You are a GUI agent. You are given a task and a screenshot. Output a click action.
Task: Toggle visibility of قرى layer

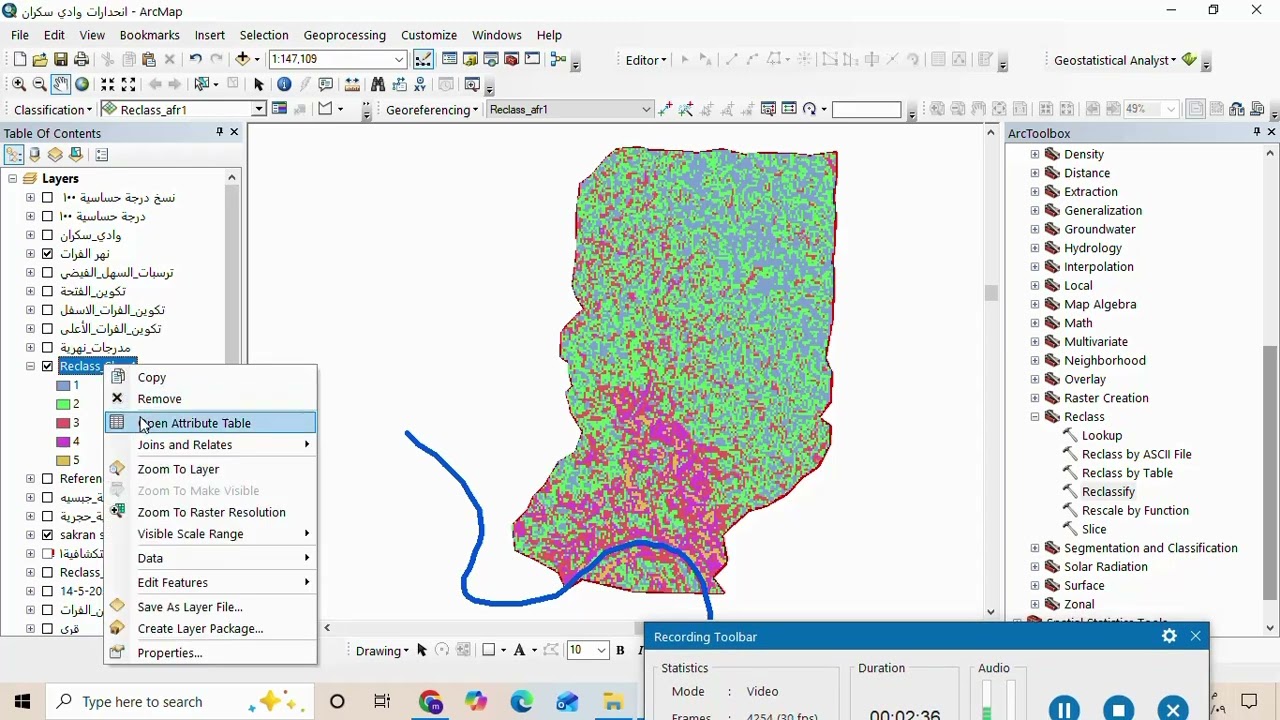47,628
